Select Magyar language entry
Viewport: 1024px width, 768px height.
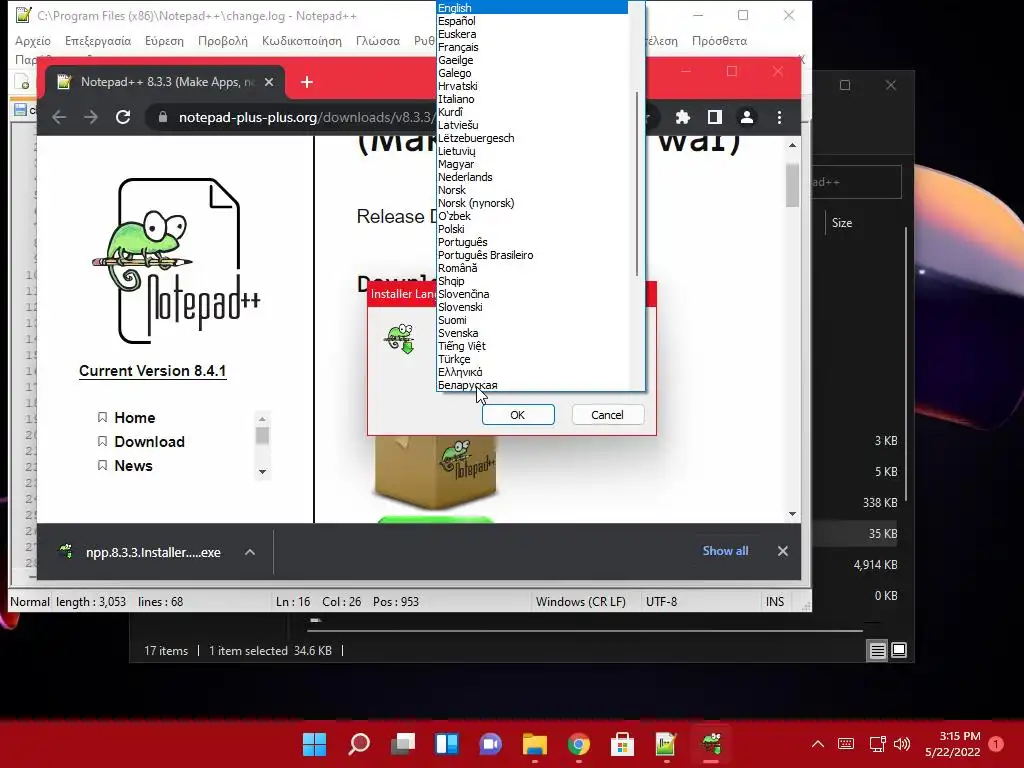click(x=532, y=164)
